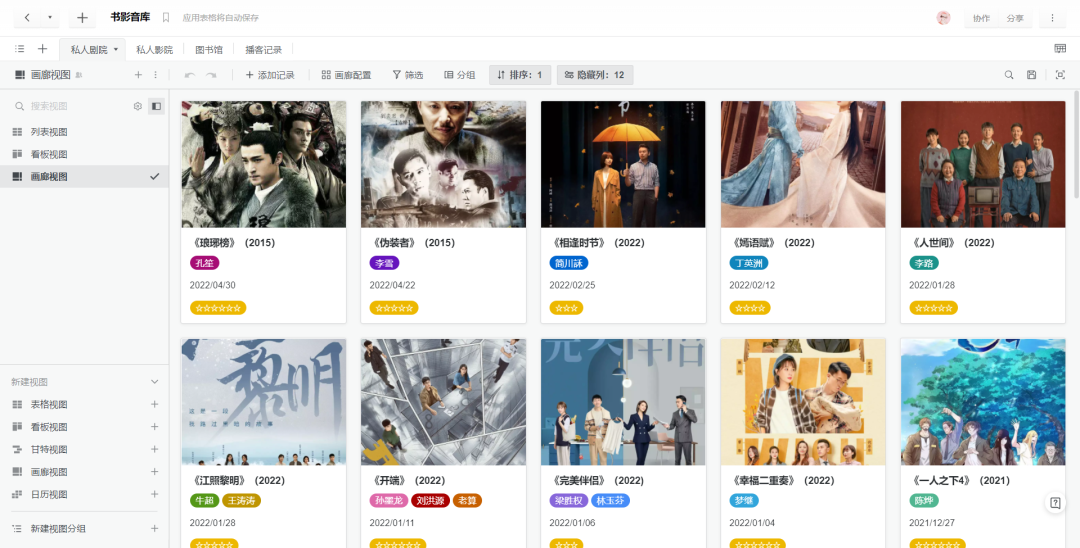Image resolution: width=1080 pixels, height=548 pixels.
Task: Click the 简川訸 director tag
Action: click(x=569, y=263)
